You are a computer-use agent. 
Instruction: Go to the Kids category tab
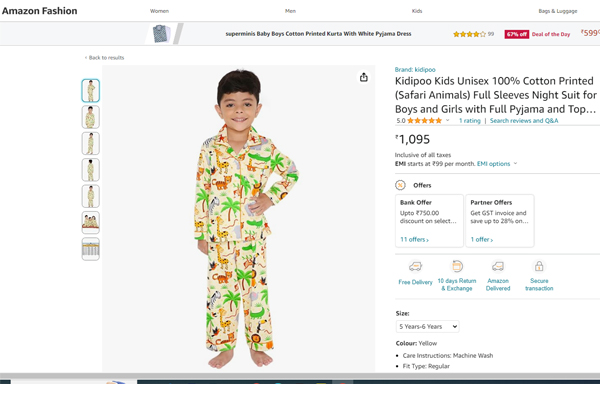tap(417, 10)
